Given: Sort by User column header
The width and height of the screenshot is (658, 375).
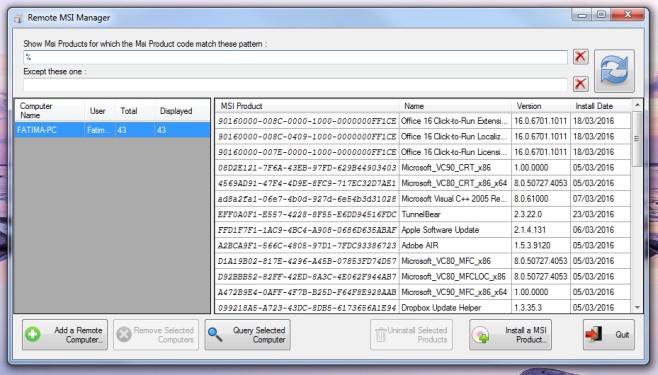Looking at the screenshot, I should (x=99, y=110).
